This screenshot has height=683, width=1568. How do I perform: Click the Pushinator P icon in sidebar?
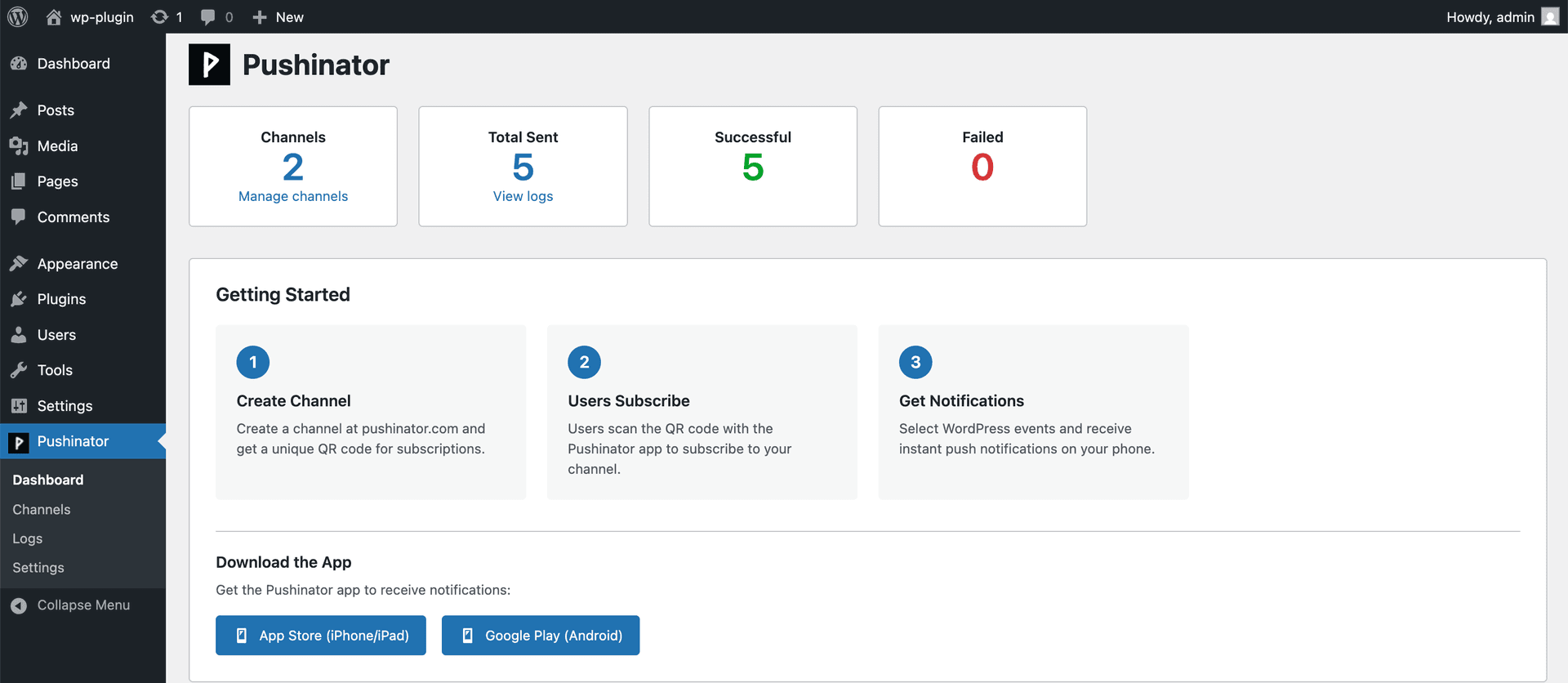pyautogui.click(x=19, y=442)
